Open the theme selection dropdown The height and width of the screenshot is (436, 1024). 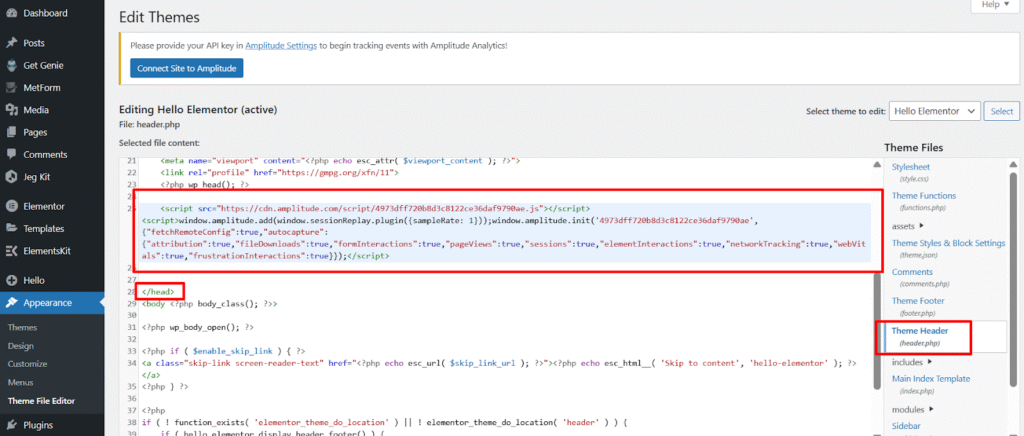click(933, 111)
